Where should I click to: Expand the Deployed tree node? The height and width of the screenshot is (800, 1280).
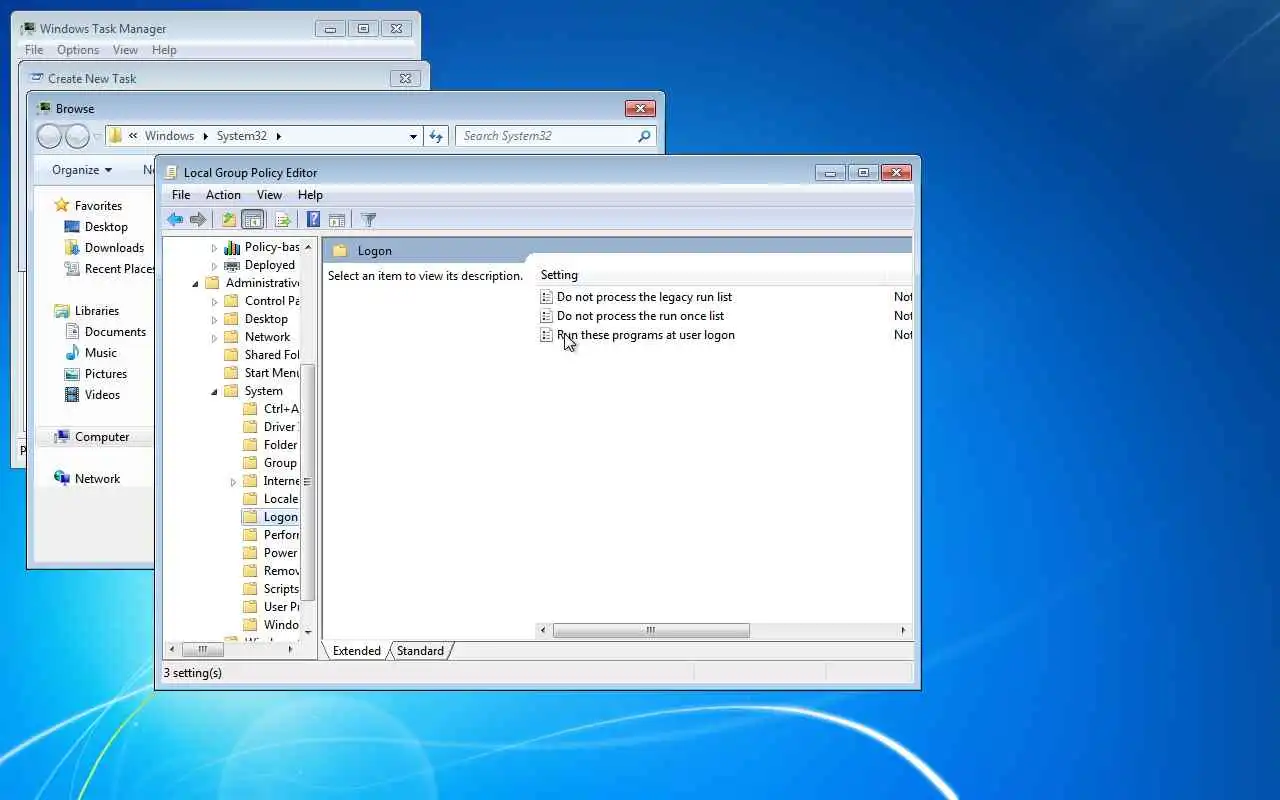pos(214,265)
